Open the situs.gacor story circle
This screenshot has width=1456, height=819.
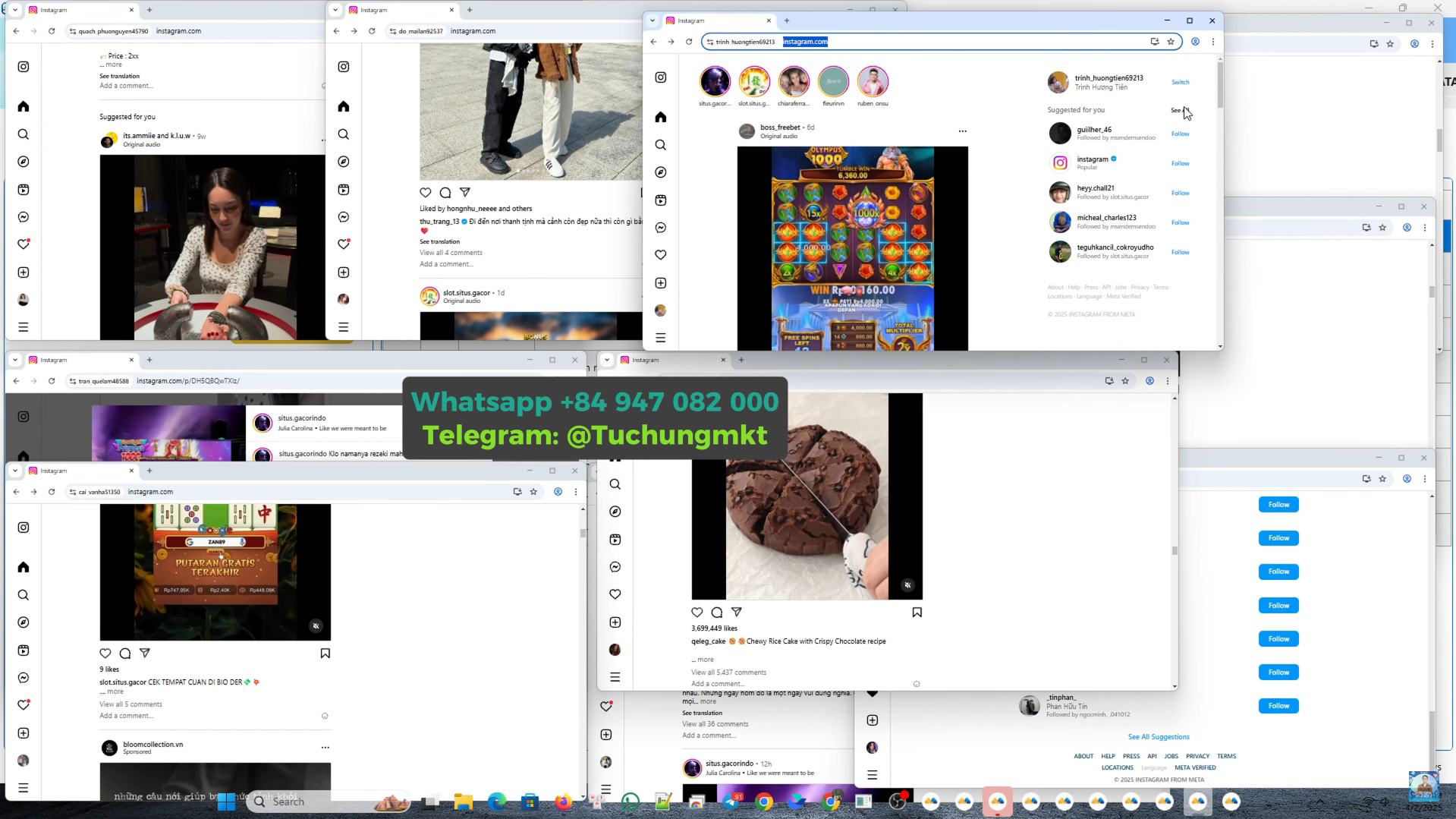tap(715, 82)
